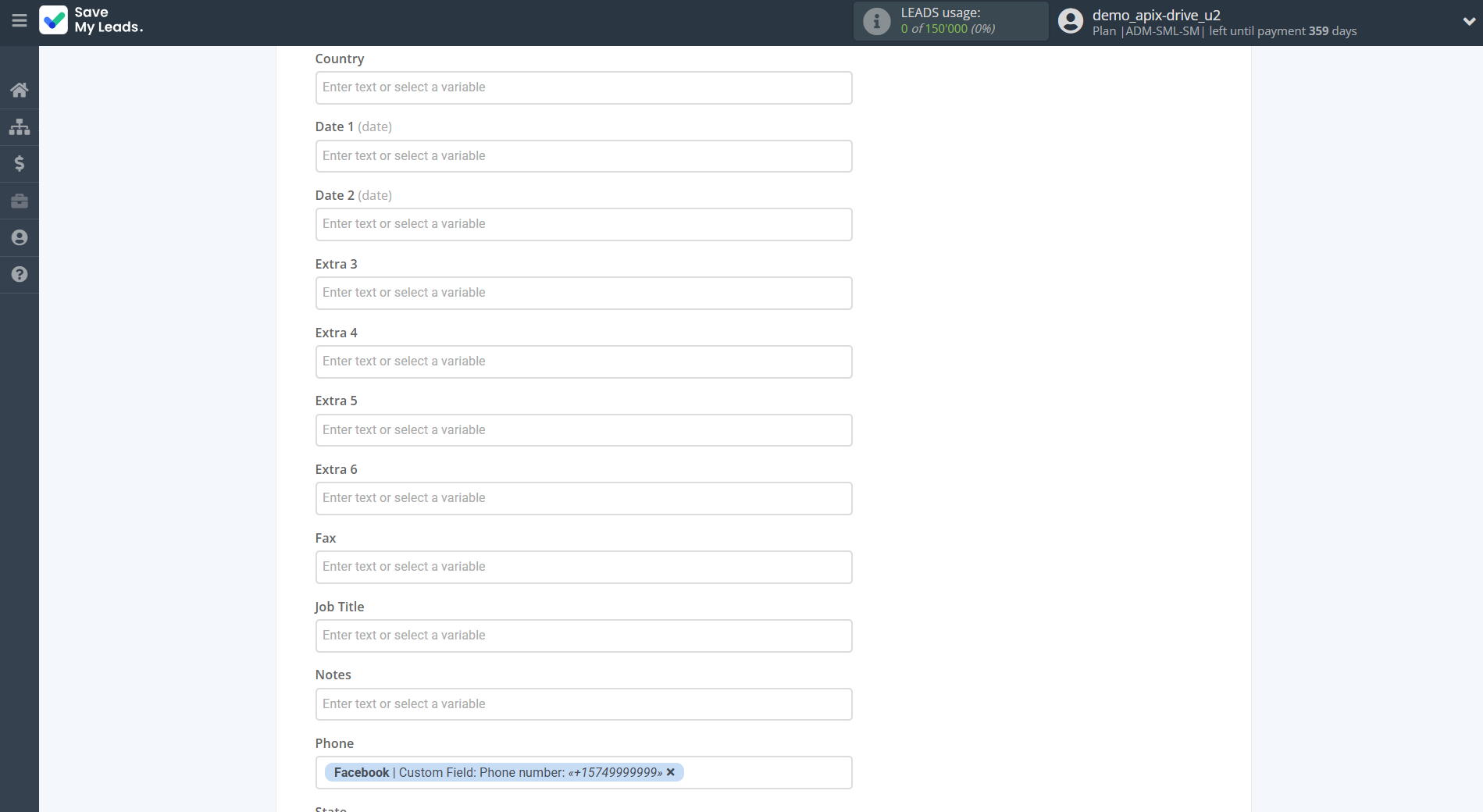Expand the account dropdown chevron
Viewport: 1483px width, 812px height.
(1468, 21)
